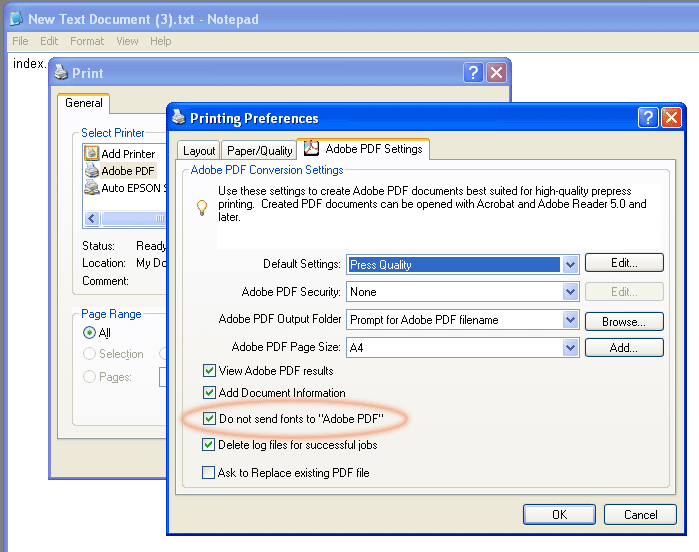The image size is (699, 552).
Task: Click the Printing Preferences help question mark
Action: (x=648, y=118)
